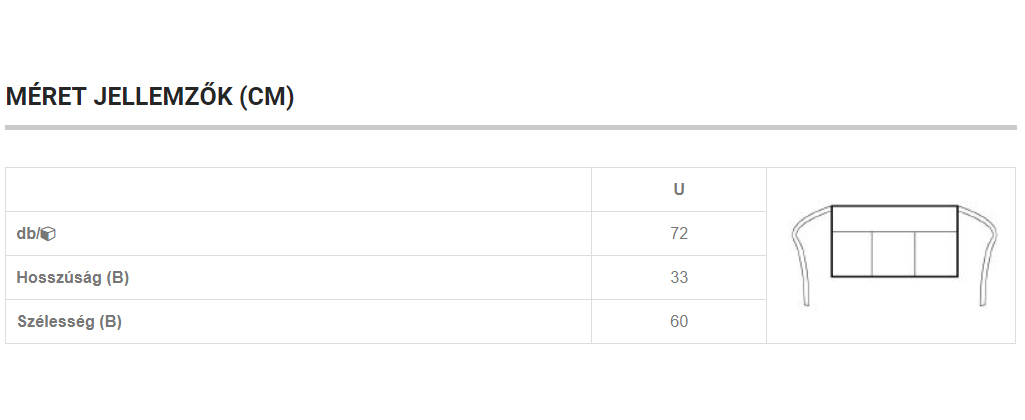Click the empty top-left table header cell

pyautogui.click(x=298, y=189)
